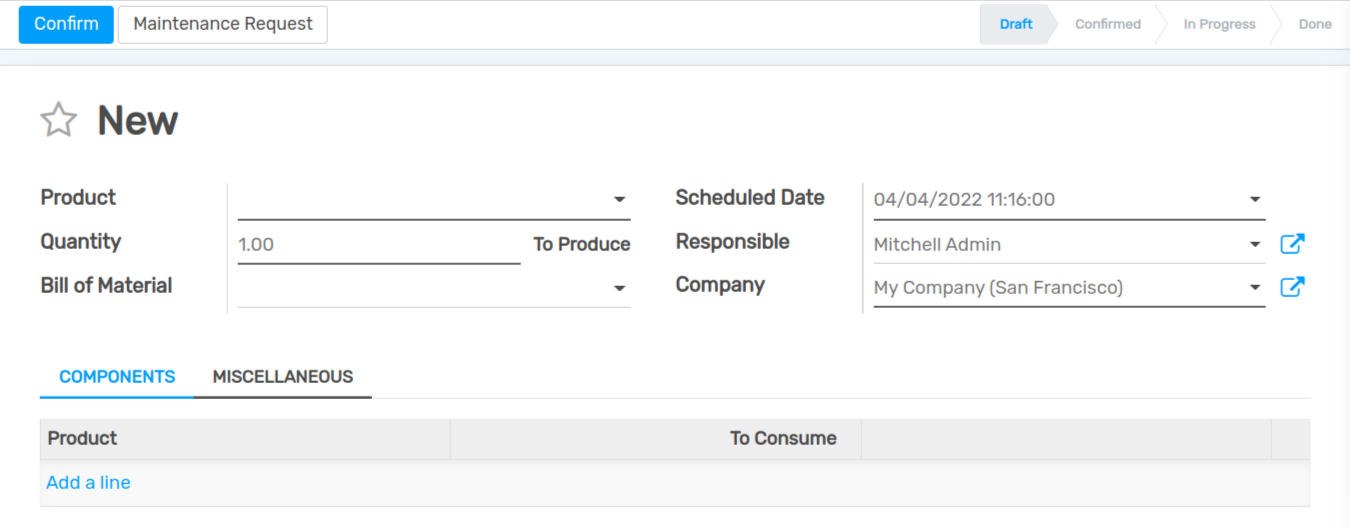The width and height of the screenshot is (1350, 527).
Task: Open Company external link icon
Action: click(1292, 288)
